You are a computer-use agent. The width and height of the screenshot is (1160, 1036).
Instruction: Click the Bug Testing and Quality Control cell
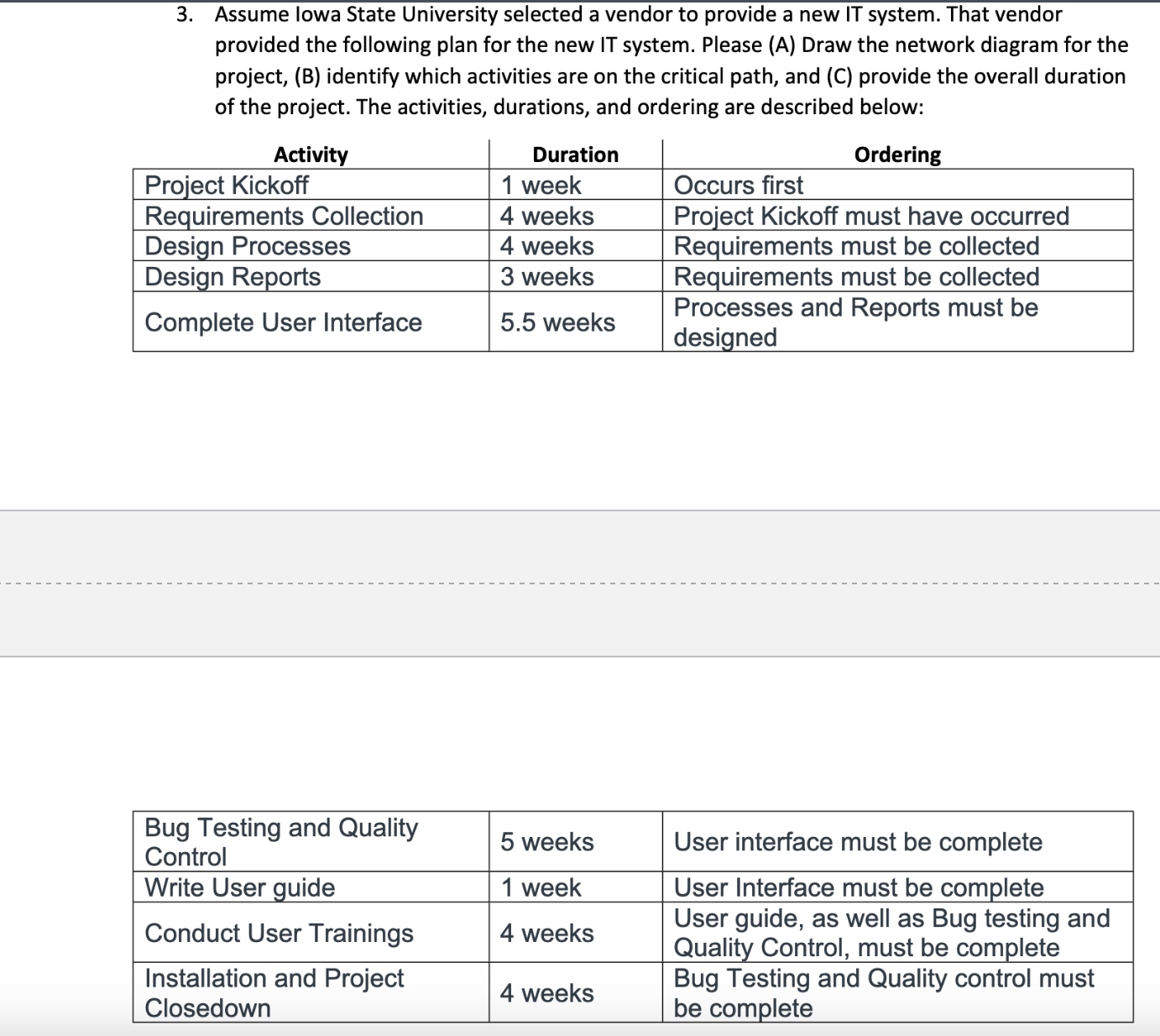(x=280, y=841)
